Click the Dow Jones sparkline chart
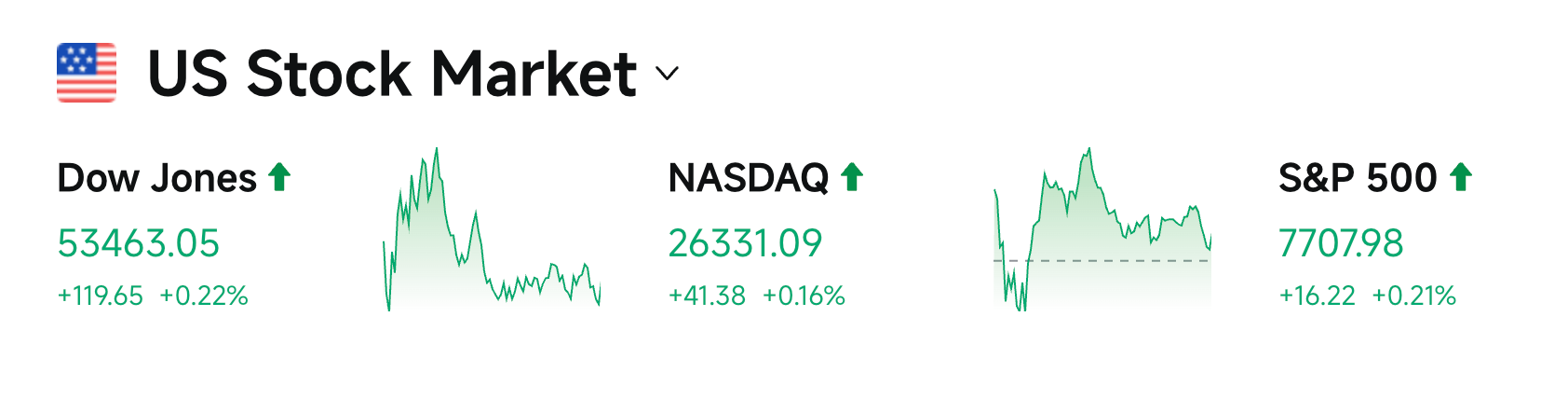The width and height of the screenshot is (1568, 399). coord(492,229)
